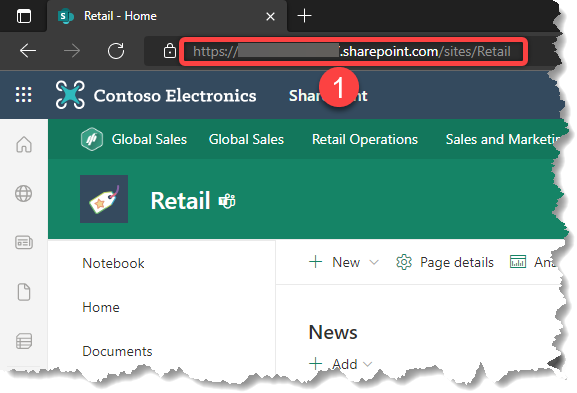This screenshot has width=577, height=393.
Task: Open a new browser tab
Action: tap(304, 16)
